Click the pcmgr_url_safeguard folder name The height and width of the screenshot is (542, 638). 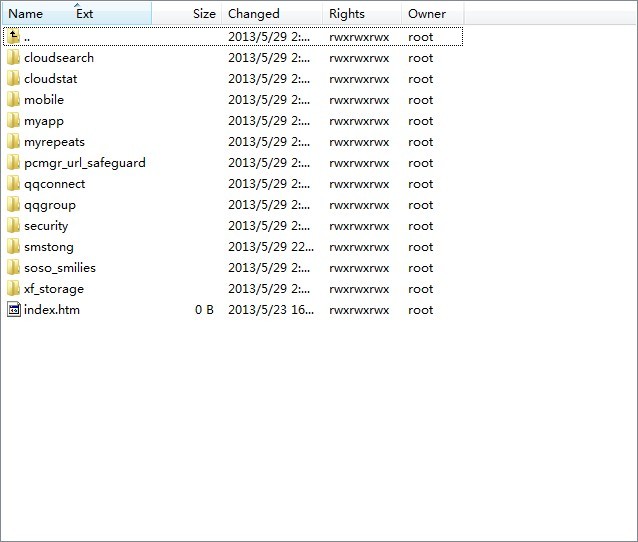click(85, 163)
